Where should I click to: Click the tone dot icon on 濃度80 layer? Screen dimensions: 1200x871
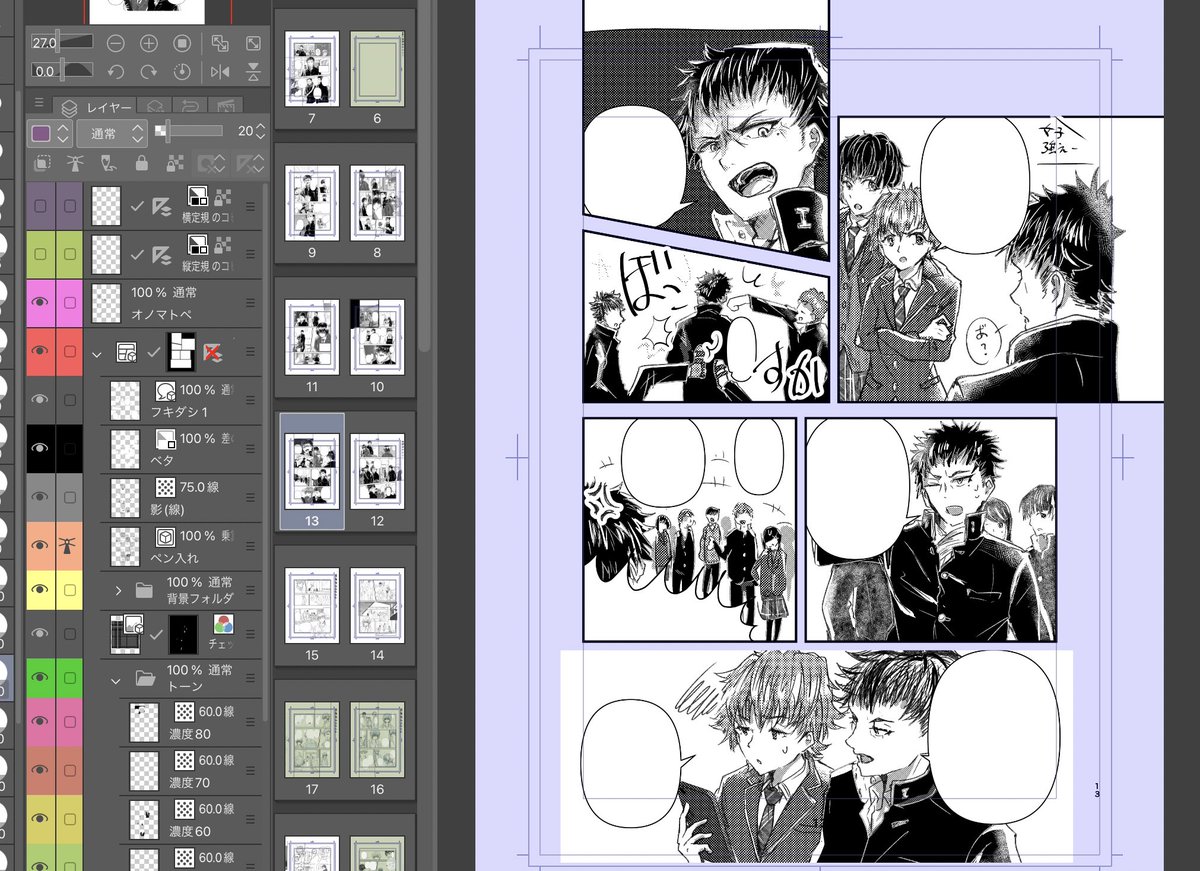(x=185, y=712)
